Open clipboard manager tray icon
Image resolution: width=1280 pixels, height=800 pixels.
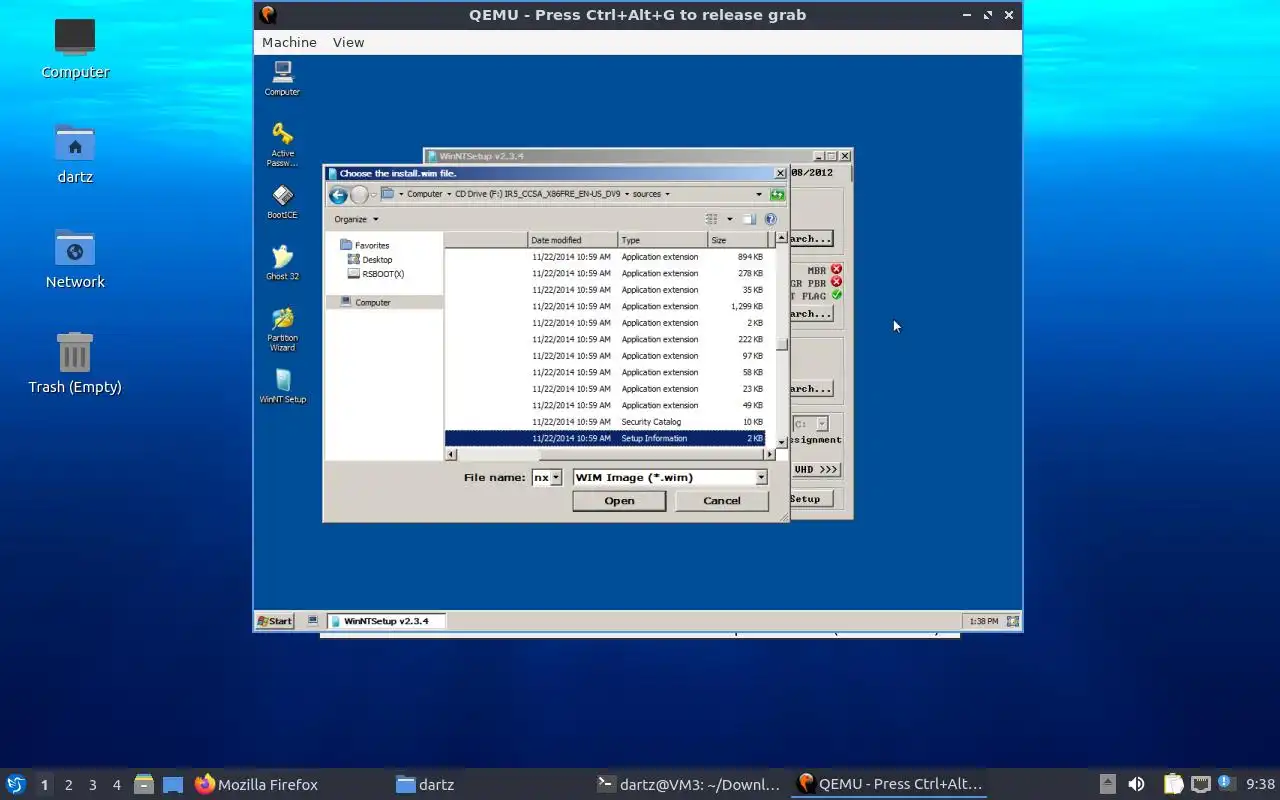[1173, 784]
